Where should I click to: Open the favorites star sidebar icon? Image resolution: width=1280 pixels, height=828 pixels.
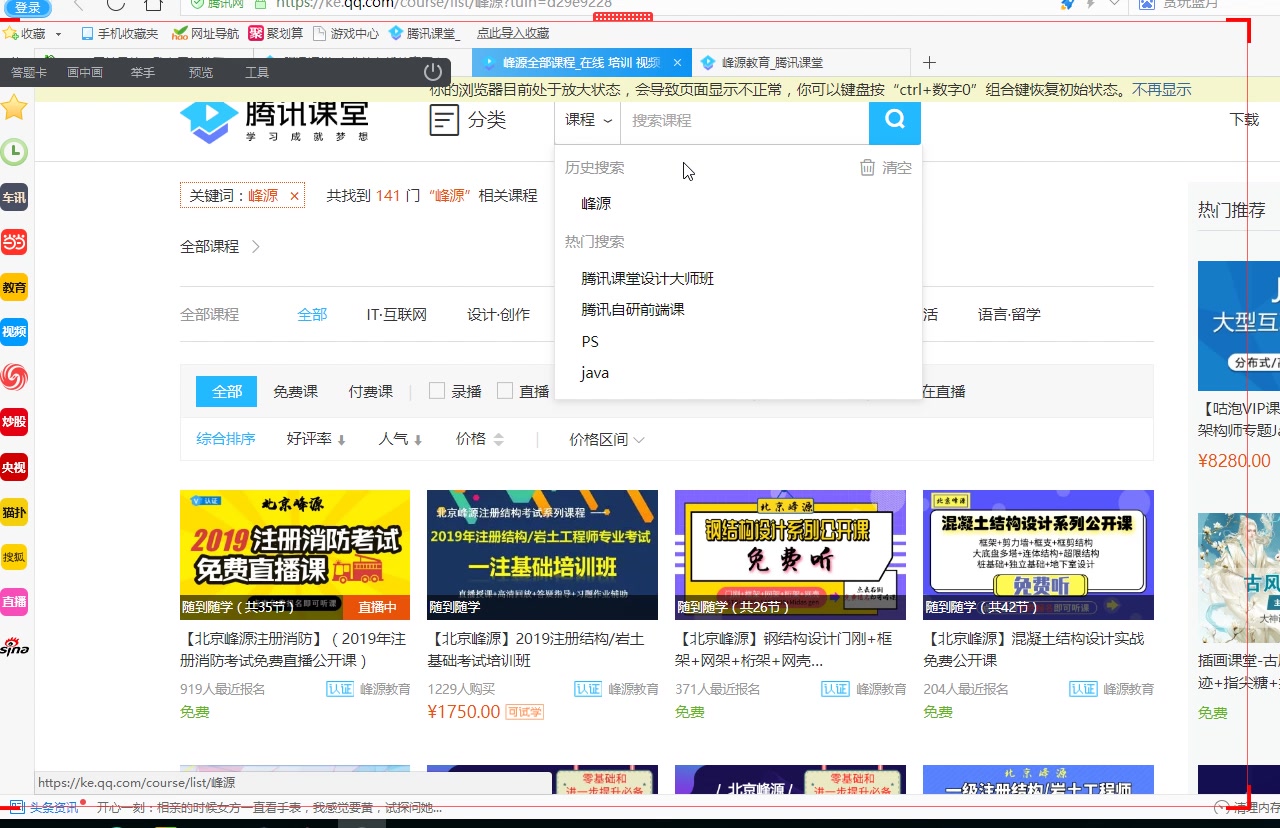(x=14, y=107)
